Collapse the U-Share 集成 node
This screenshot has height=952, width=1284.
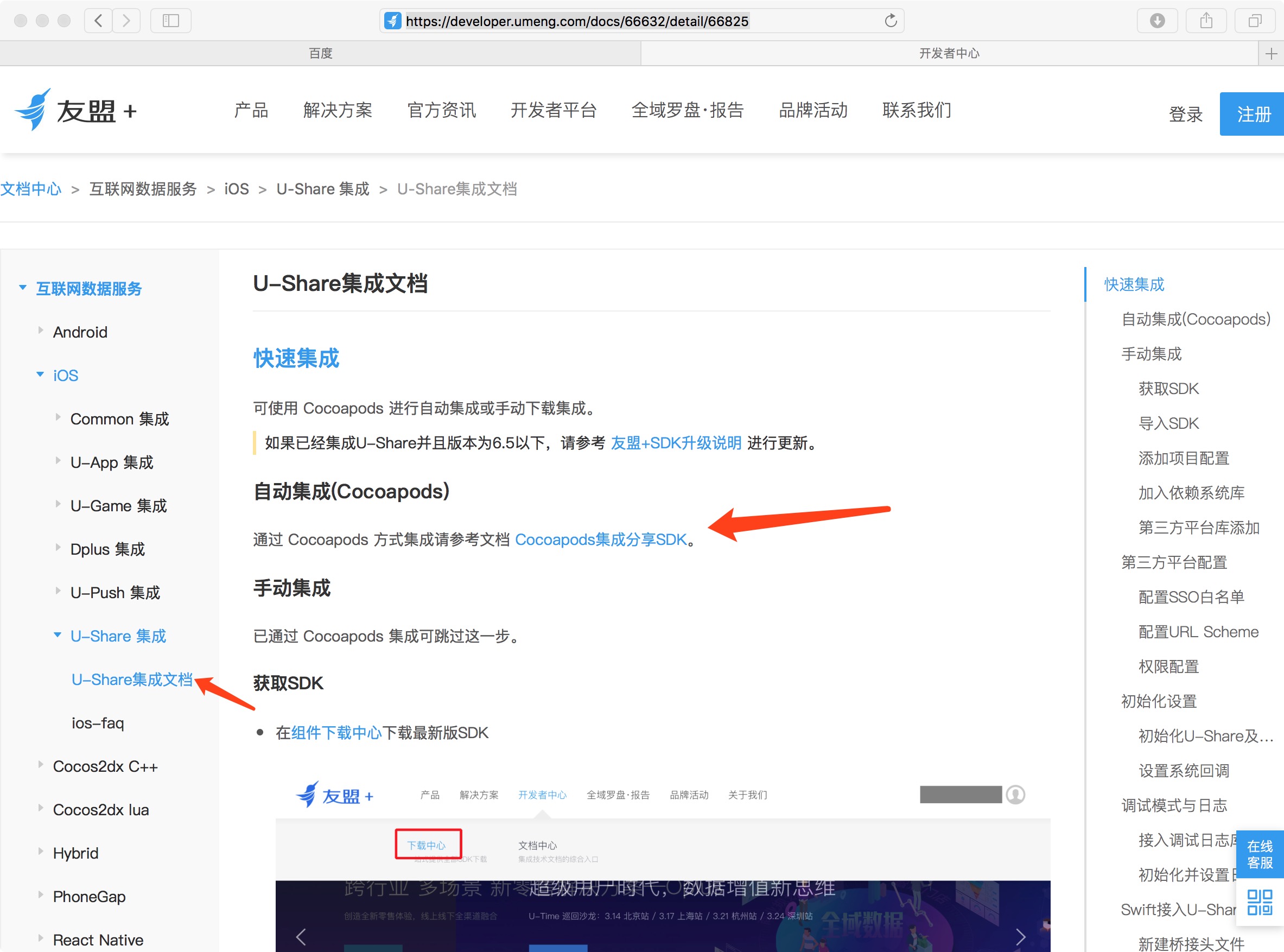57,635
